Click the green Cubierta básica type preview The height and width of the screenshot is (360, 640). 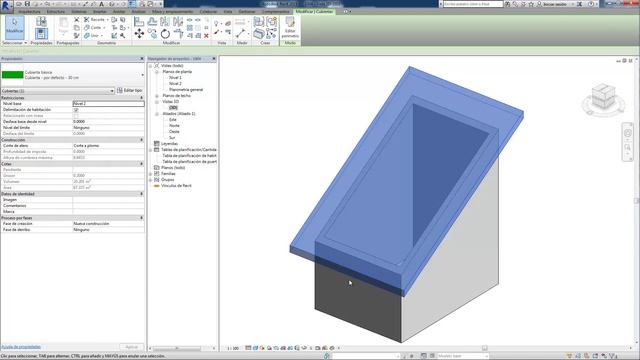[13, 75]
